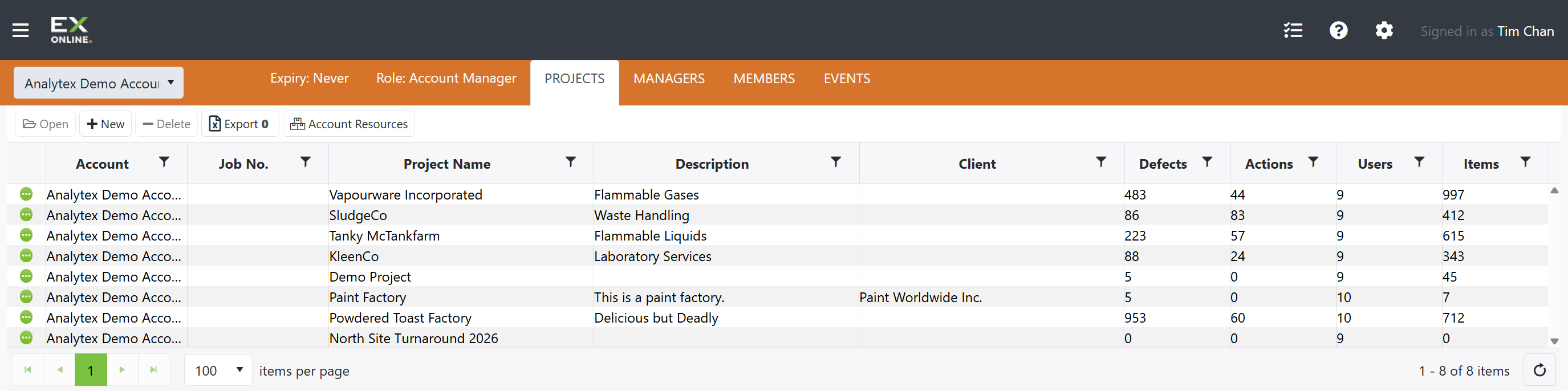Switch to the MEMBERS tab
Screen dimensions: 1568x391
coord(764,79)
